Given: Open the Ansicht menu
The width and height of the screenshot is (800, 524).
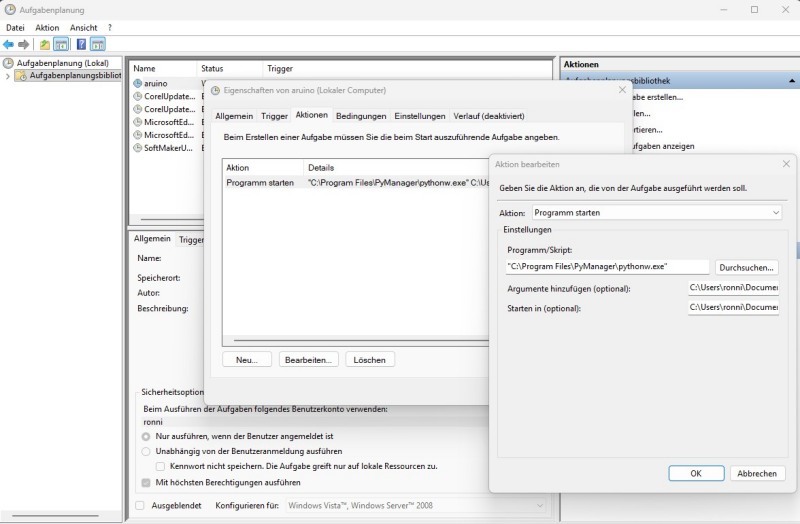Looking at the screenshot, I should [x=83, y=27].
